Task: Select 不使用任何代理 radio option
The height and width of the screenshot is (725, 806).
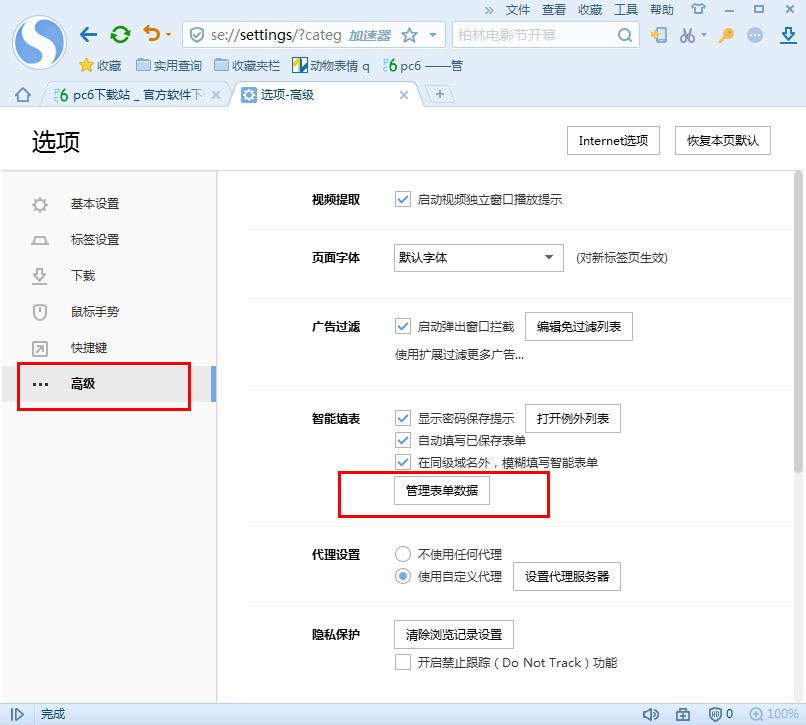Action: (x=403, y=553)
